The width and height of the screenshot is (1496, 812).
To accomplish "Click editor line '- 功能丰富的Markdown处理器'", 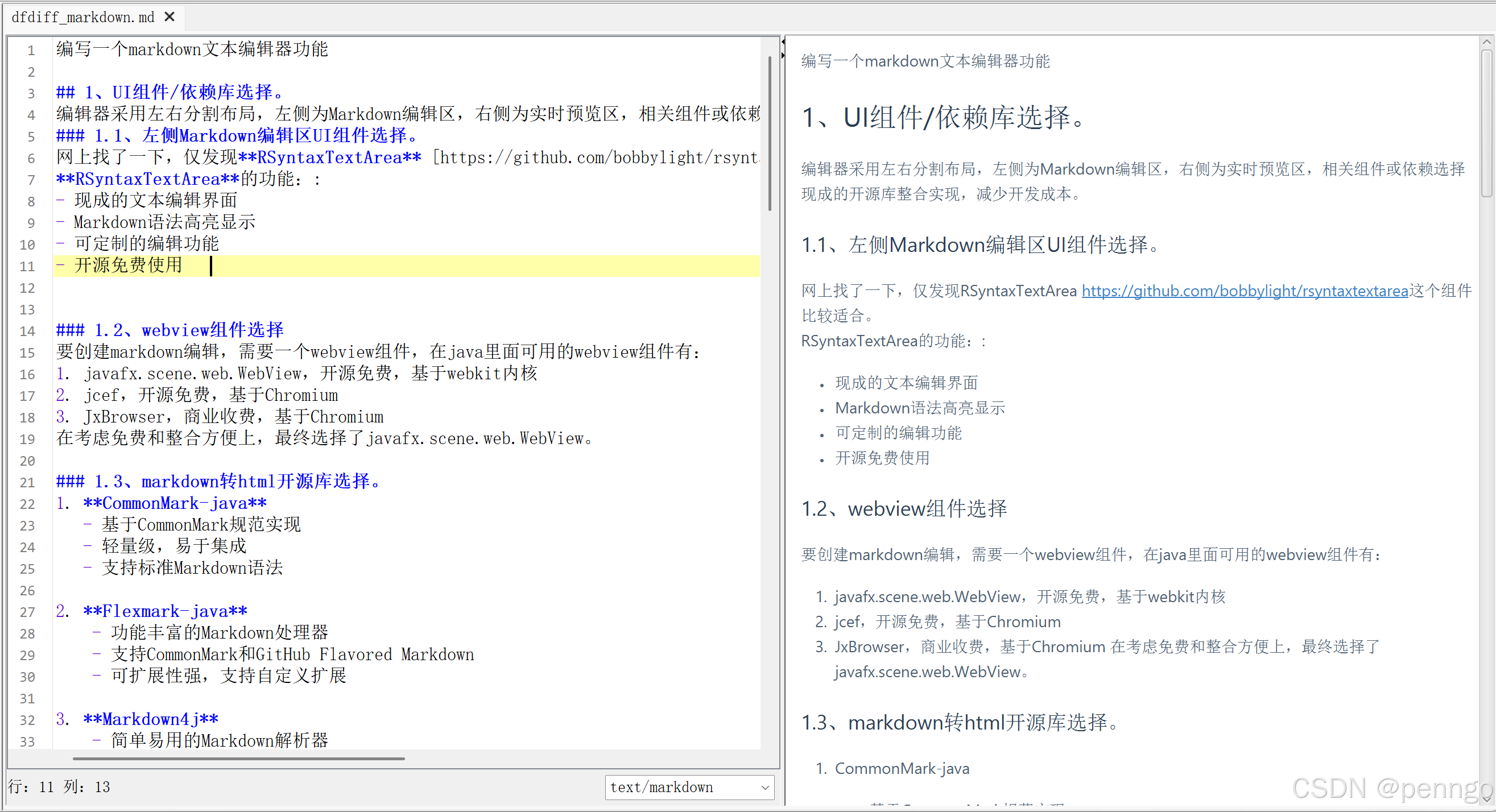I will 210,632.
